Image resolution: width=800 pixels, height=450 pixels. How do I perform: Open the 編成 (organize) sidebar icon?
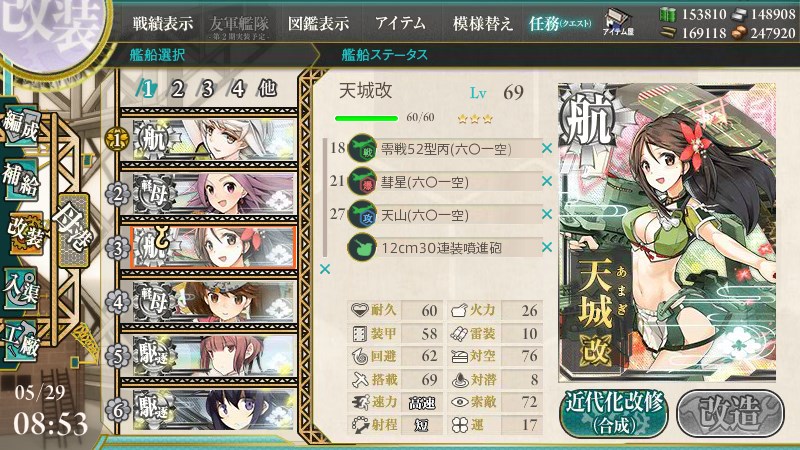tap(20, 125)
